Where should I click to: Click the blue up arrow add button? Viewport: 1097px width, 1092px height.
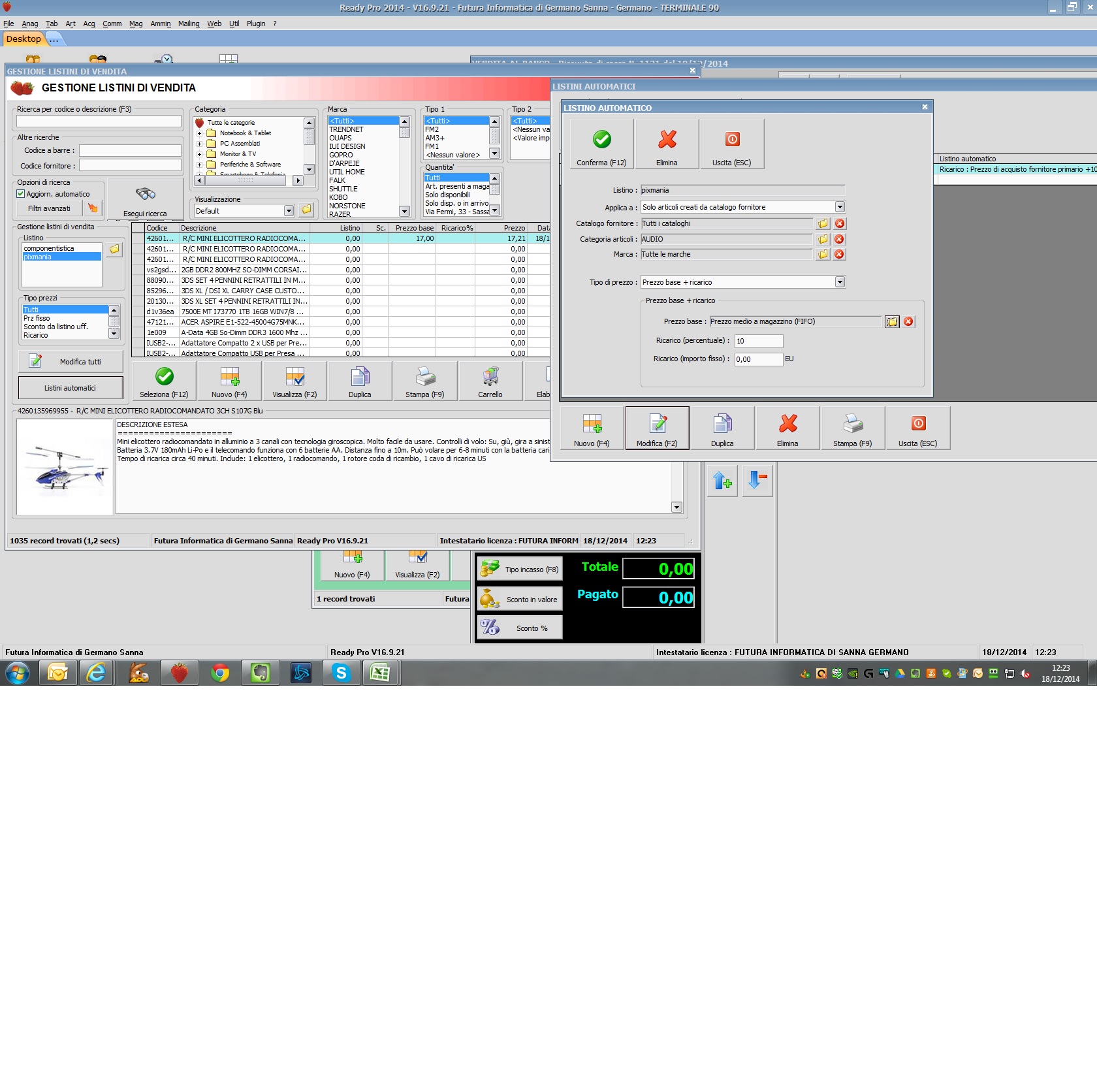[x=722, y=481]
